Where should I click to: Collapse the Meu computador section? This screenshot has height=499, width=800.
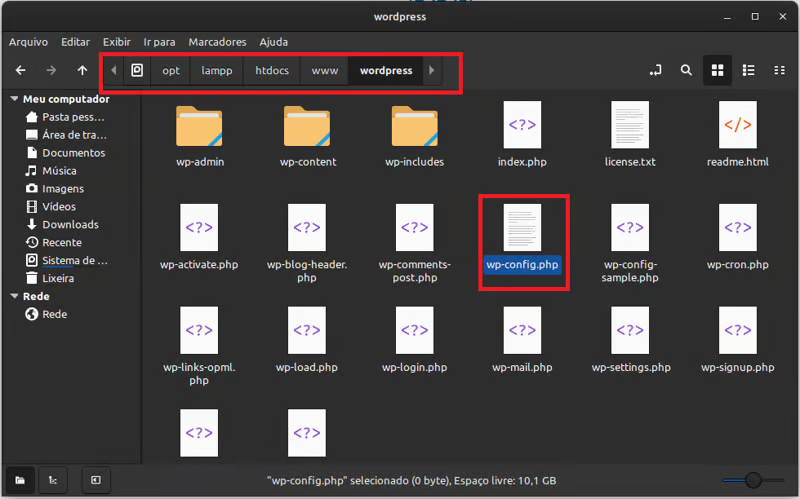click(x=14, y=98)
